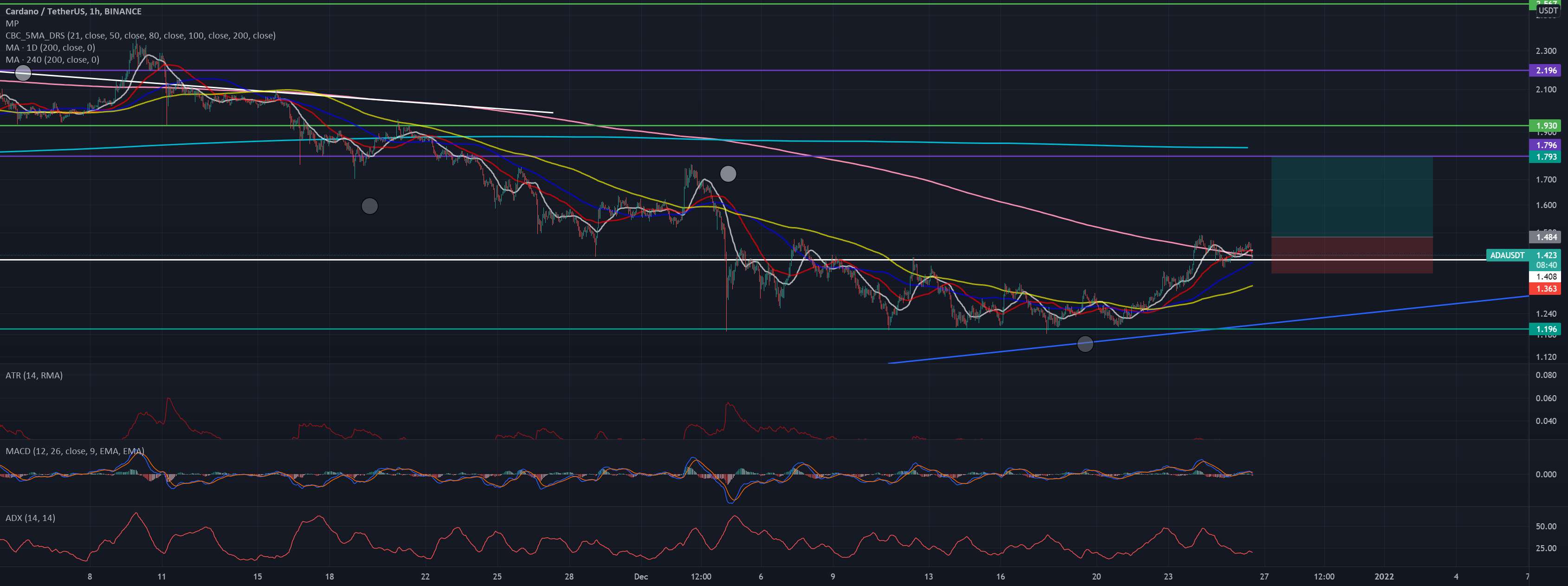Click the MA · 1D (200, close, 0) legend
This screenshot has height=586, width=1568.
(x=51, y=47)
